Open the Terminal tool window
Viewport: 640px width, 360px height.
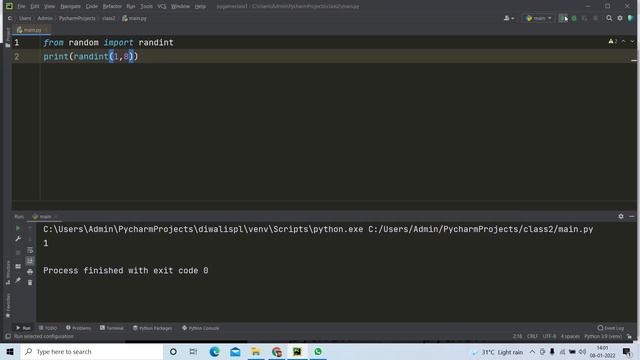tap(111, 328)
